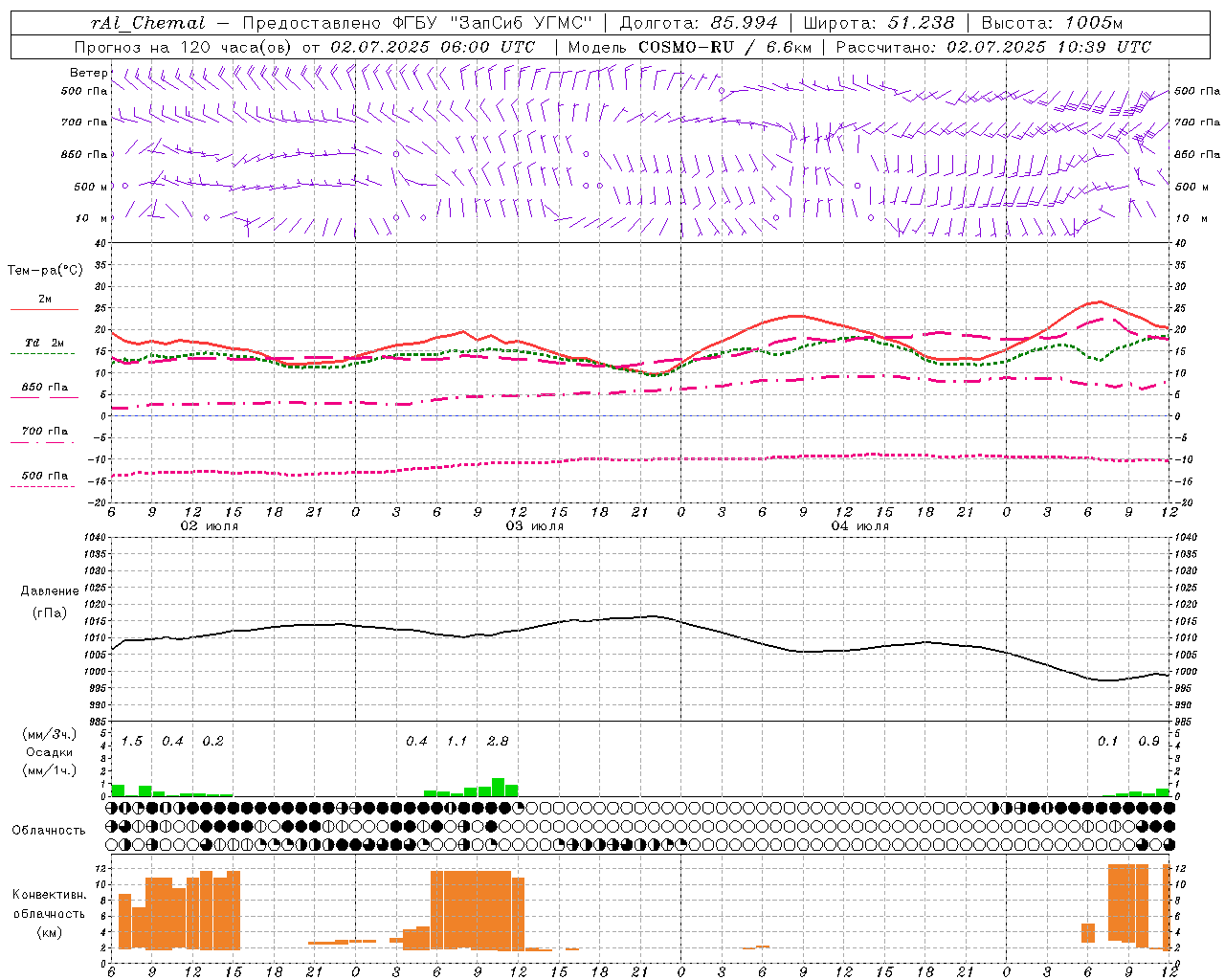Click the (мм/1ч.) hourly precipitation unit label
Image resolution: width=1225 pixels, height=980 pixels.
[x=49, y=770]
